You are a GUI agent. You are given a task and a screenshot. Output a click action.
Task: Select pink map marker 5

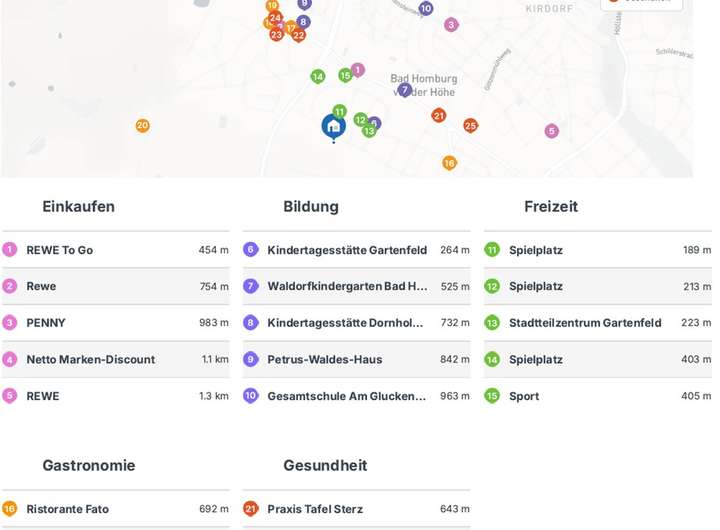551,131
